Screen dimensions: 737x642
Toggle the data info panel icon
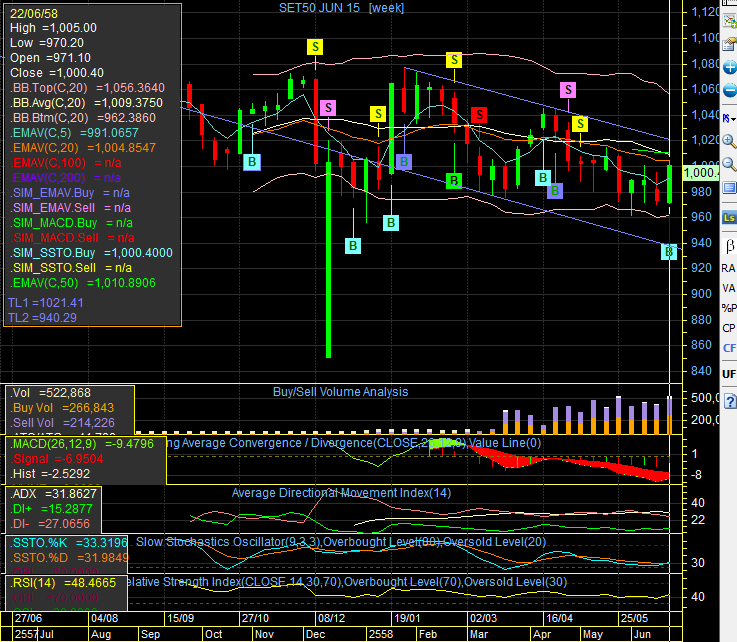tap(729, 188)
